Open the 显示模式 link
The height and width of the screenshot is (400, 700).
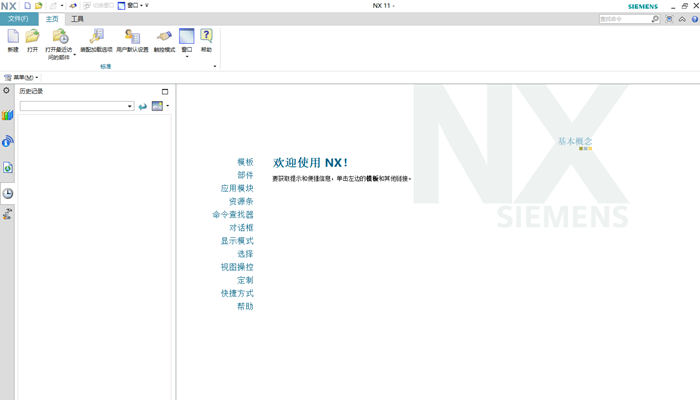point(237,241)
